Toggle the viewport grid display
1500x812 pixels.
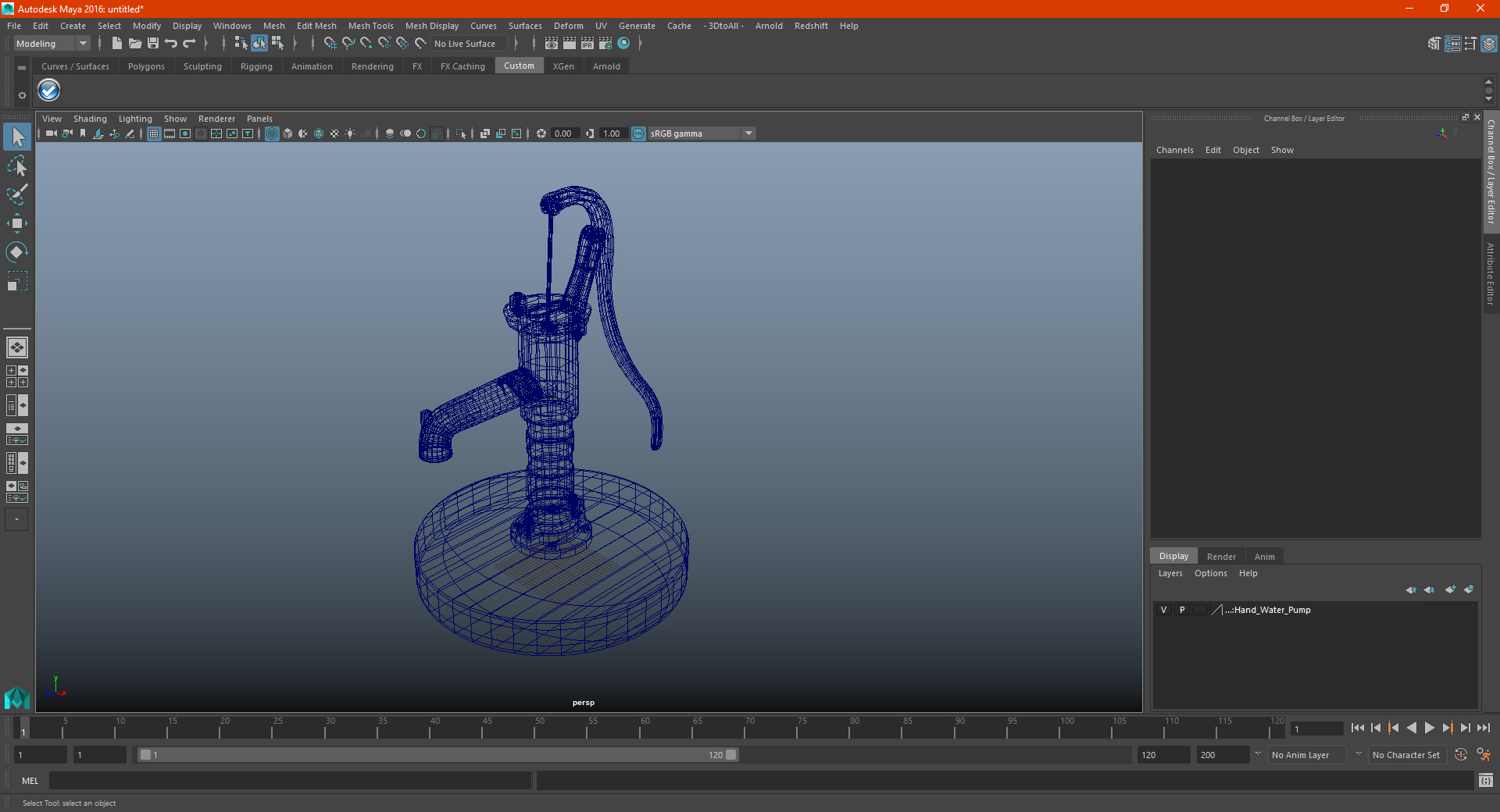(x=154, y=134)
